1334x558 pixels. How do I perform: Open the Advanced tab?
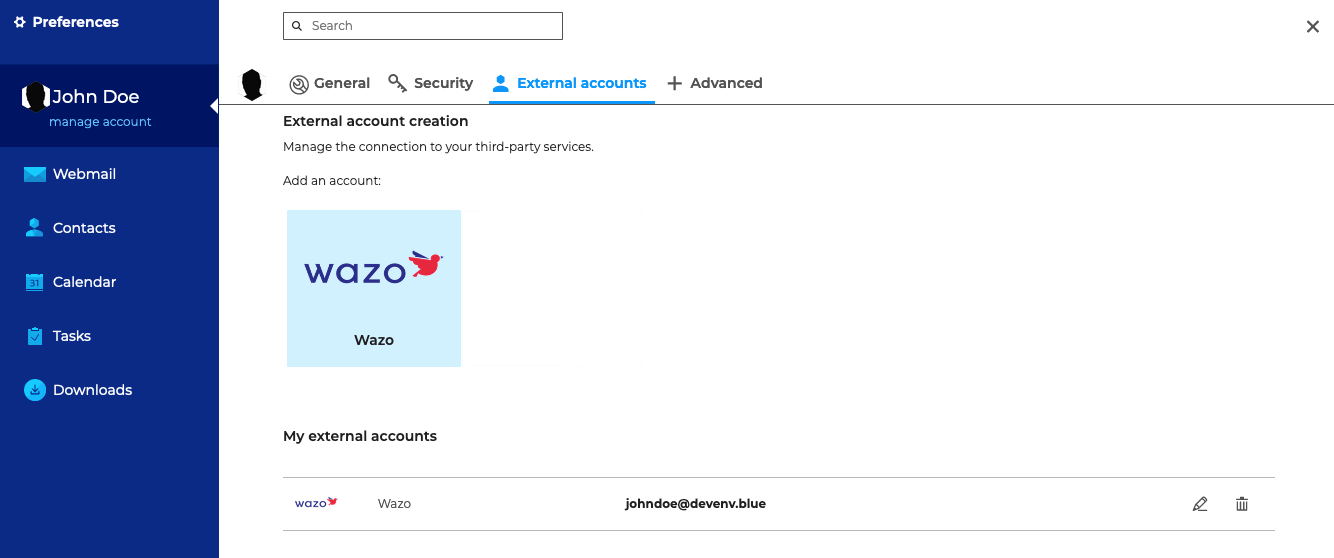[714, 84]
